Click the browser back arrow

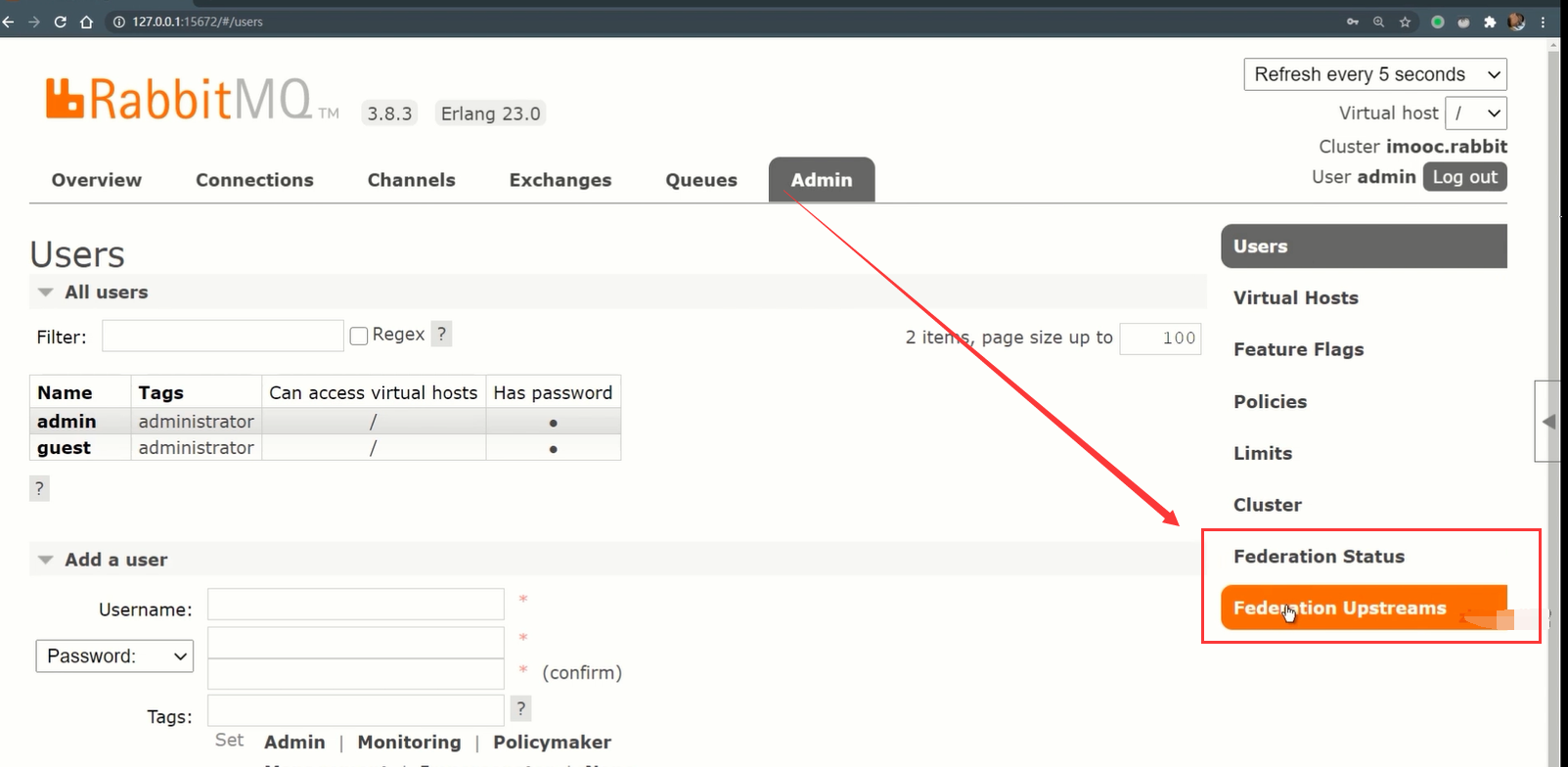coord(9,22)
